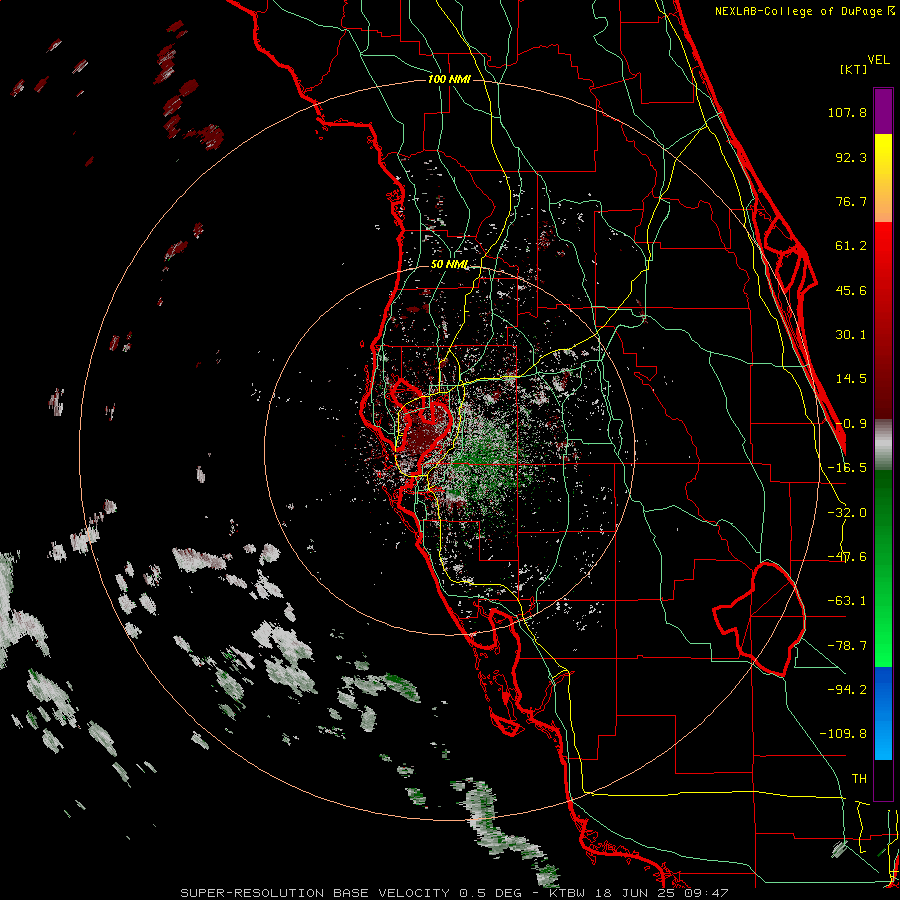
Task: Click the 18 JUN 25 09:47 timestamp
Action: (x=660, y=893)
